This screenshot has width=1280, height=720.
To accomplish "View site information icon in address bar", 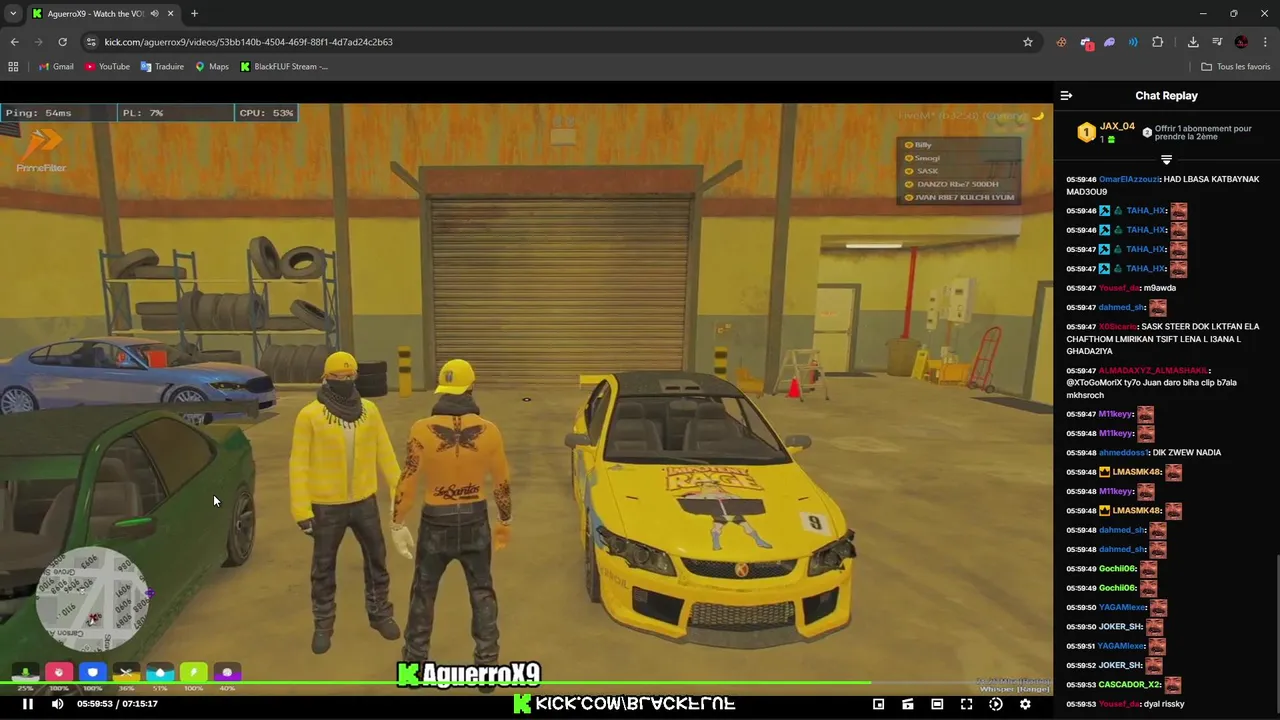I will click(x=91, y=42).
